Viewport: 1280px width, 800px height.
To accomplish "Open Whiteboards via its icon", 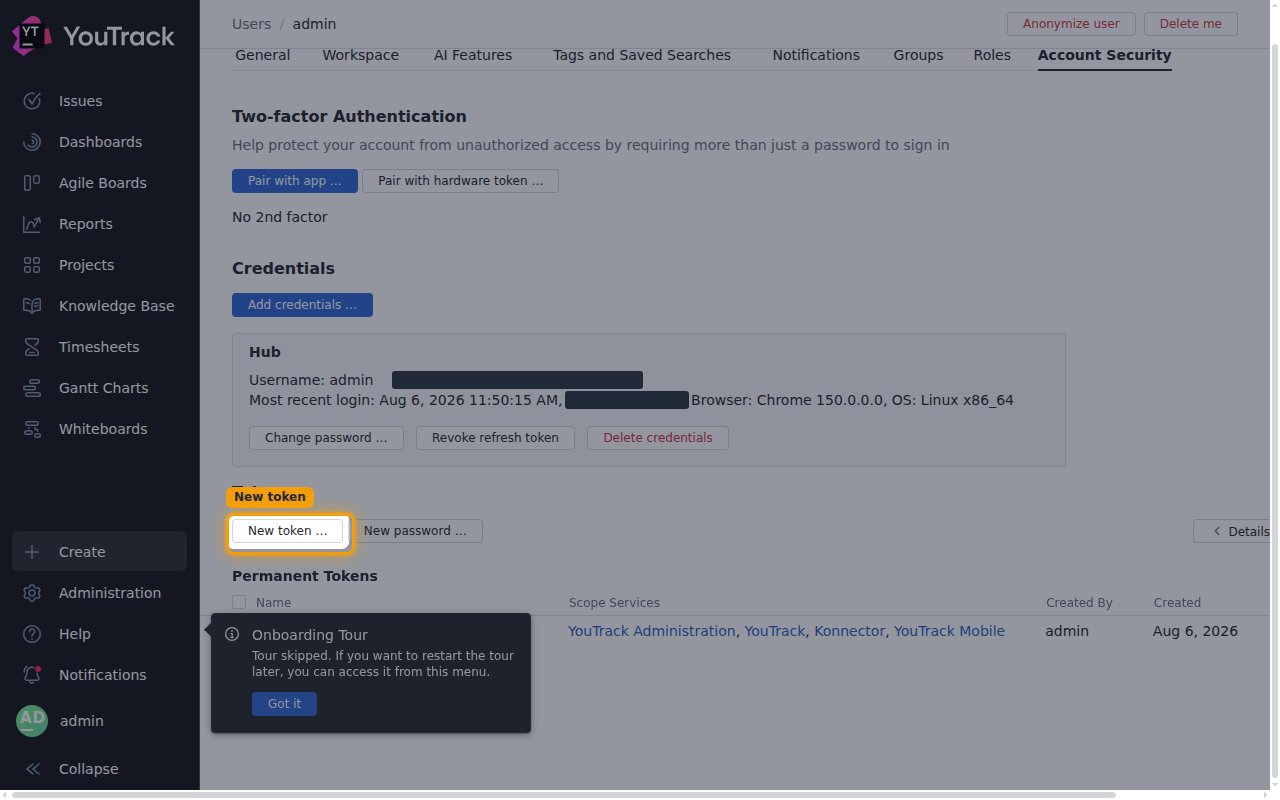I will [32, 429].
